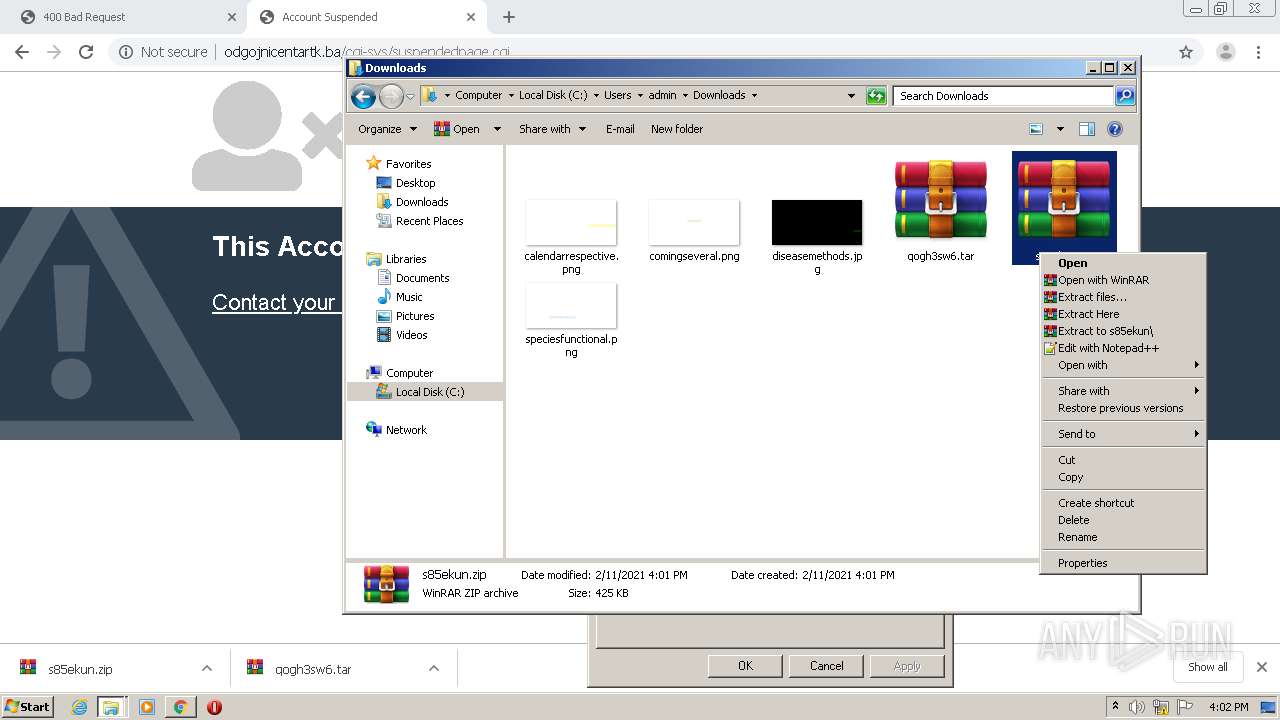This screenshot has width=1280, height=720.
Task: Click OK in the background dialog
Action: (x=745, y=666)
